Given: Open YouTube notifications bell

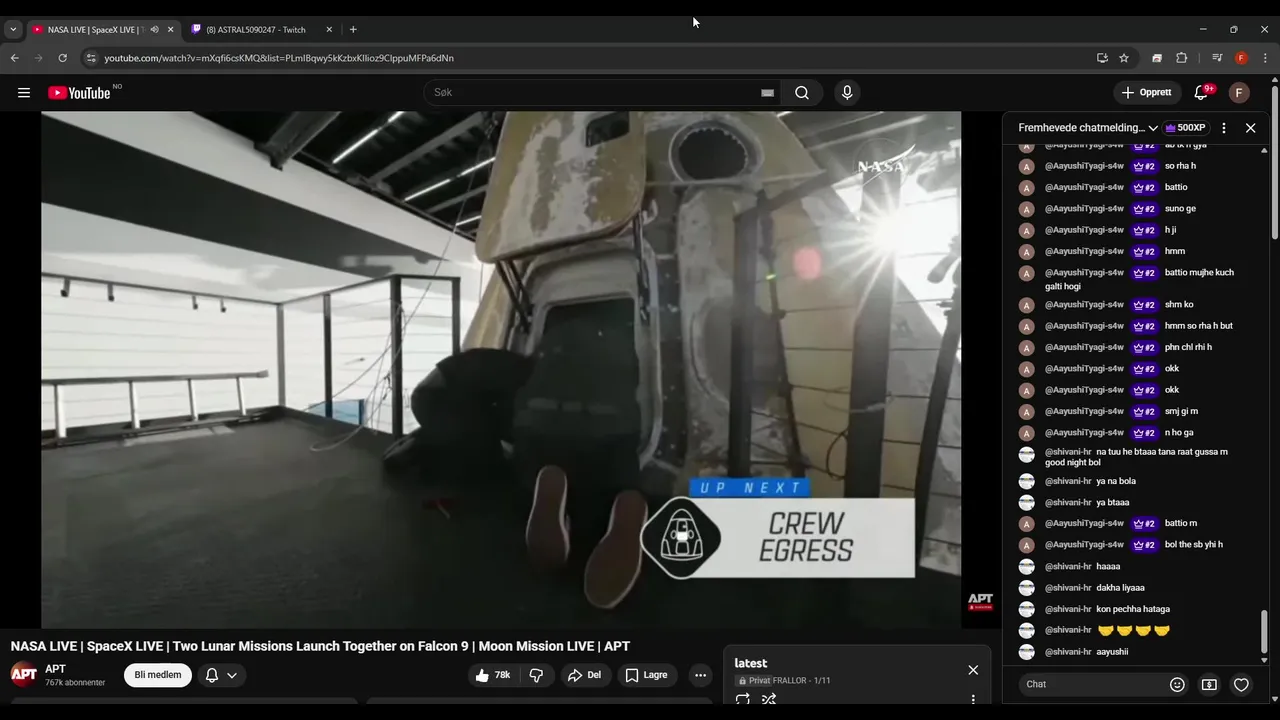Looking at the screenshot, I should pyautogui.click(x=1202, y=93).
